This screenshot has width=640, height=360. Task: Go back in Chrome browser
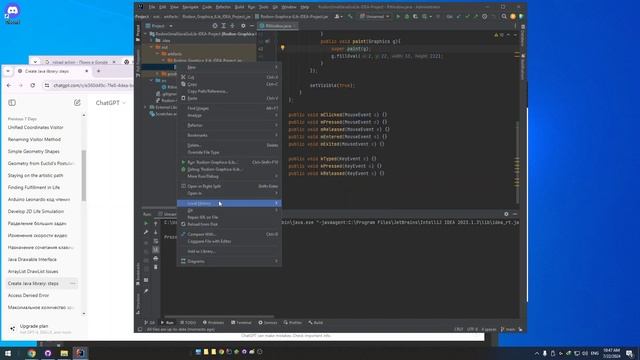tap(9, 85)
